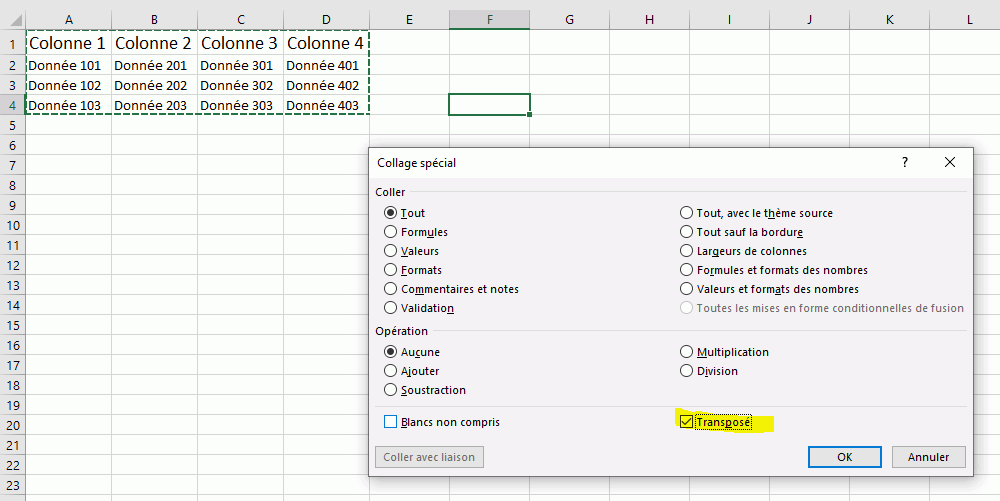
Task: Click row header 10
Action: [12, 225]
